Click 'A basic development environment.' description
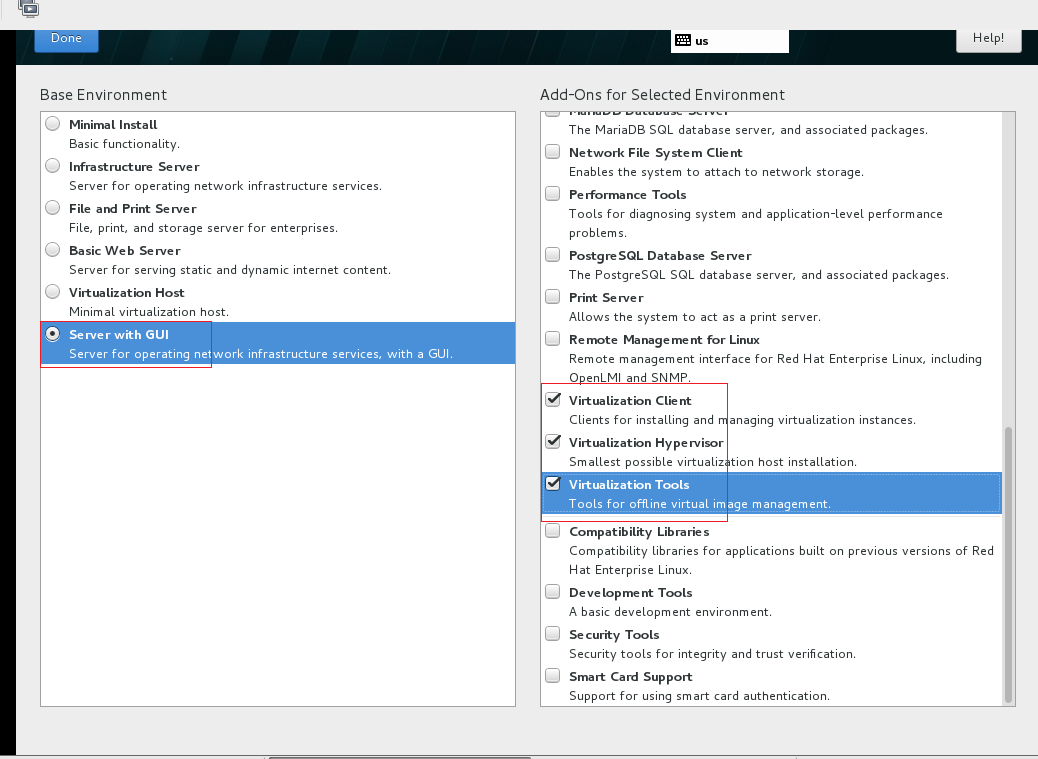Screen dimensions: 1038x759 pyautogui.click(x=670, y=612)
